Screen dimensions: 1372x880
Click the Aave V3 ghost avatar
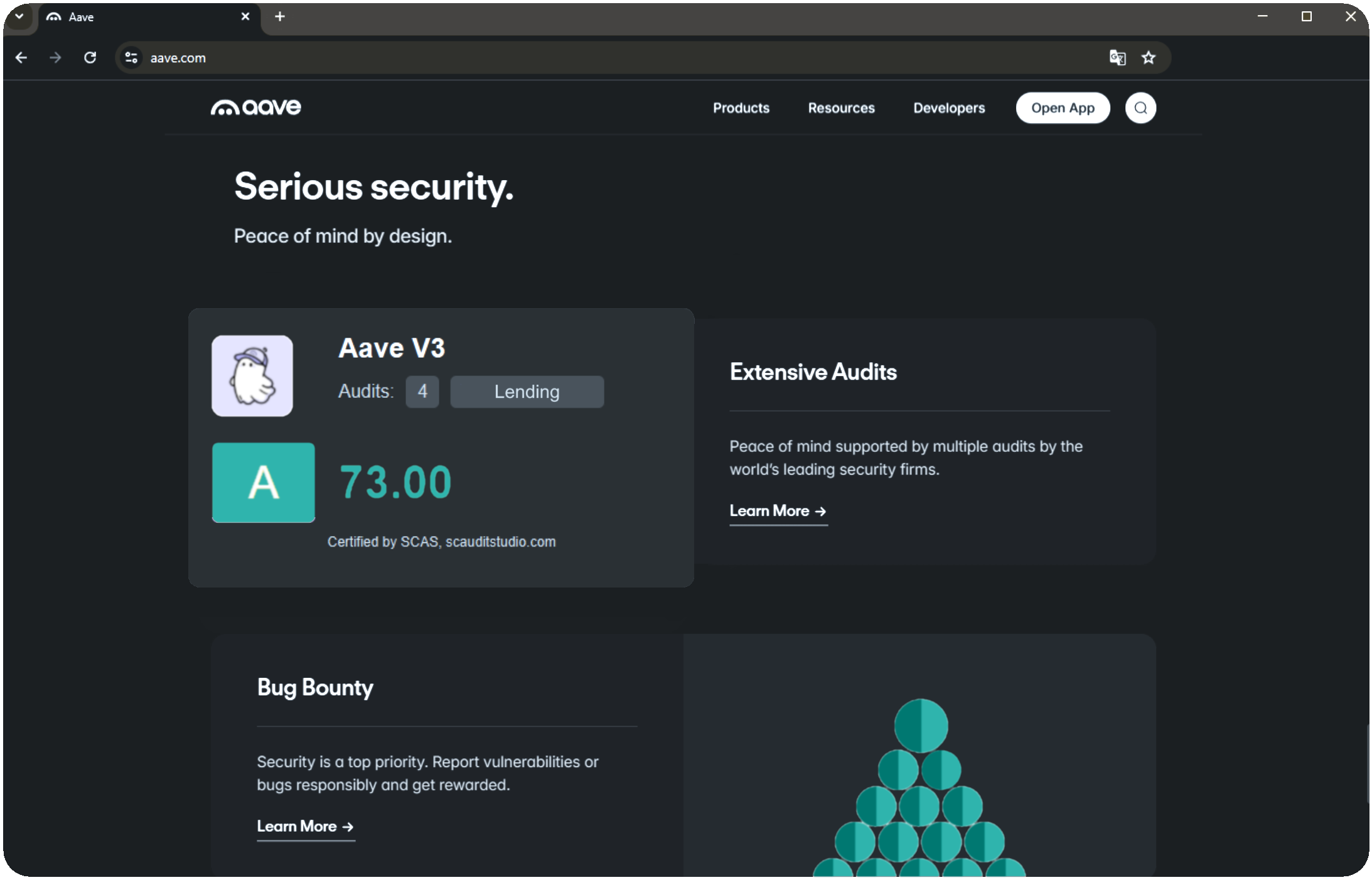tap(252, 375)
